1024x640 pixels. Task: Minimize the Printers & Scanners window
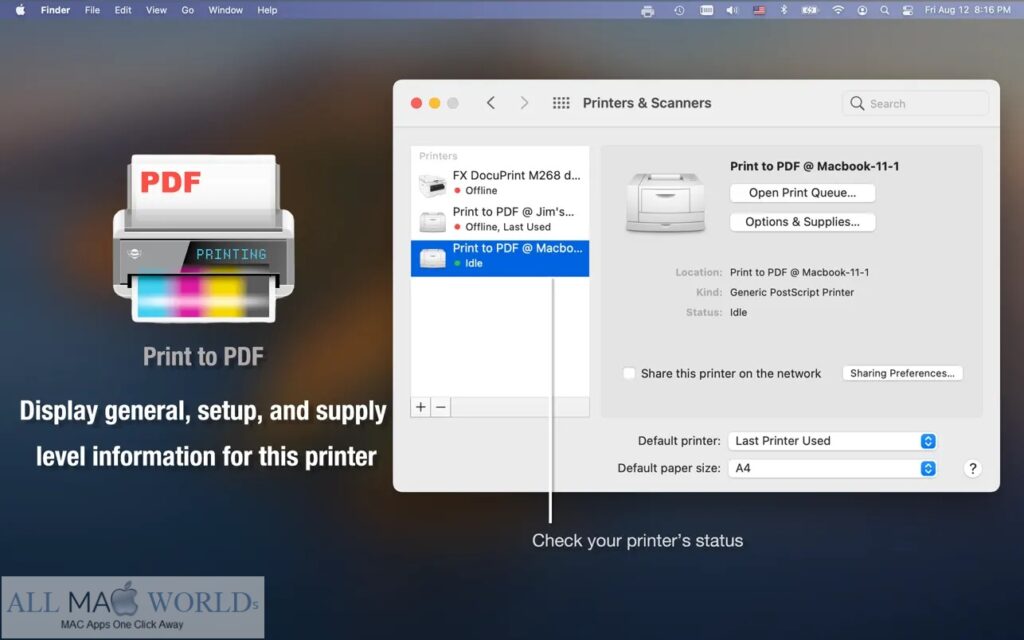(x=434, y=103)
